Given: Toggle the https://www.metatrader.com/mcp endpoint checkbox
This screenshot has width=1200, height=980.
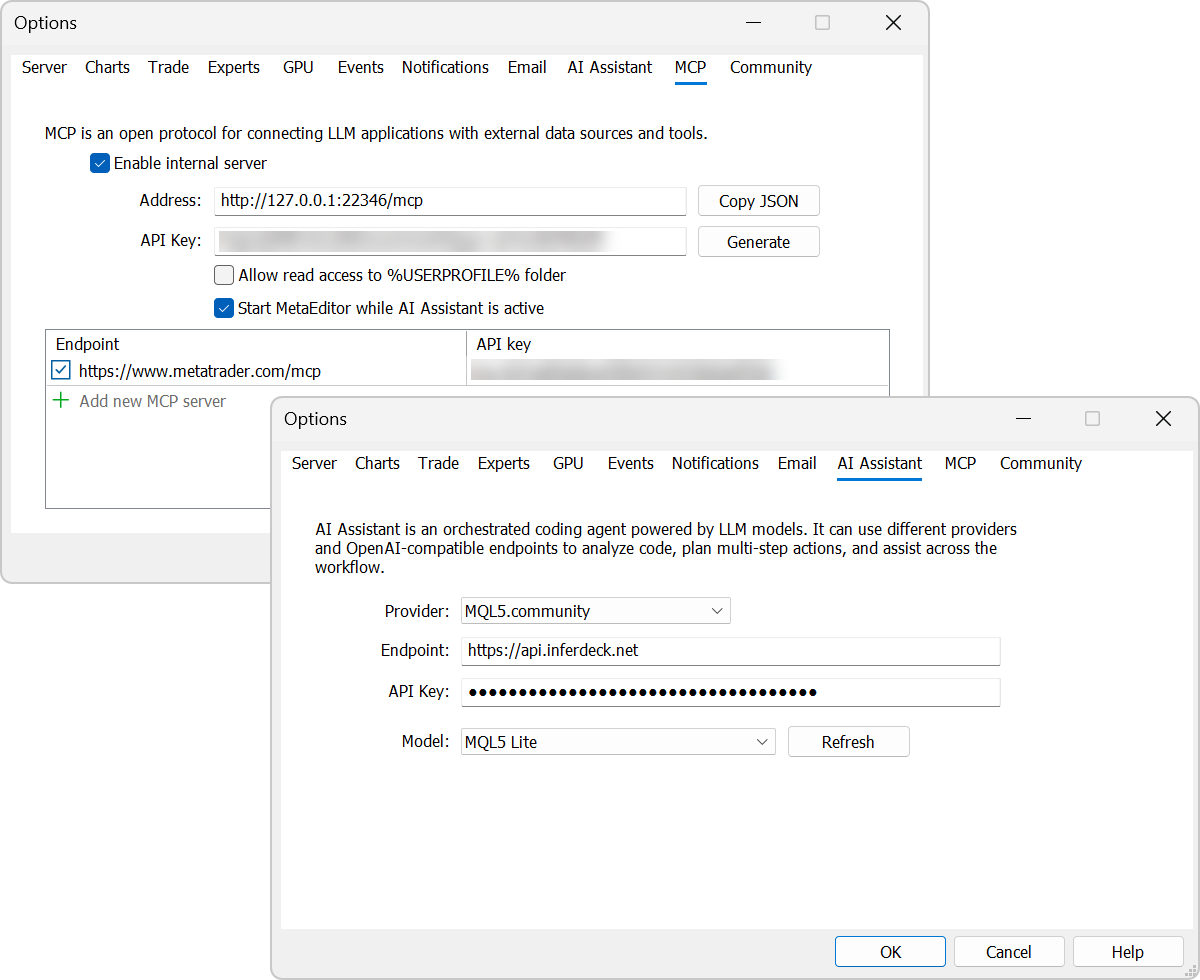Looking at the screenshot, I should coord(61,371).
